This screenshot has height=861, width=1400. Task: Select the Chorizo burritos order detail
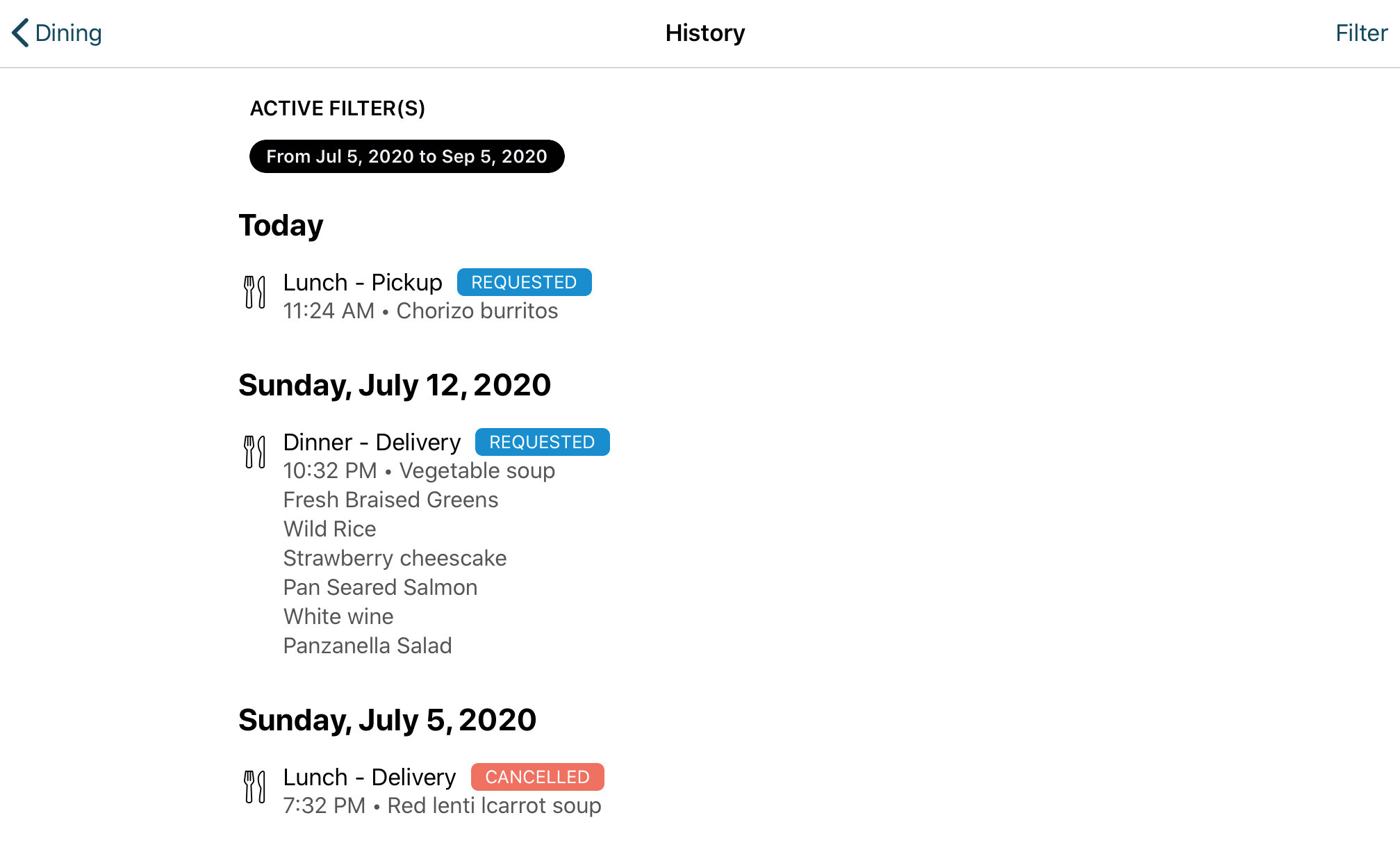pyautogui.click(x=477, y=311)
